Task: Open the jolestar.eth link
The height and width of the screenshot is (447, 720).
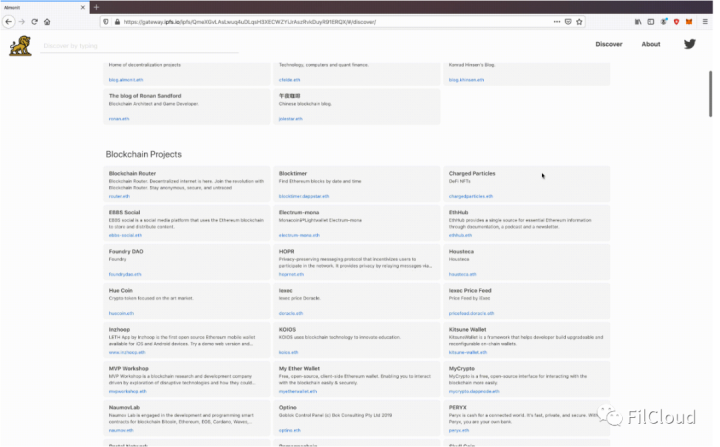Action: (290, 119)
